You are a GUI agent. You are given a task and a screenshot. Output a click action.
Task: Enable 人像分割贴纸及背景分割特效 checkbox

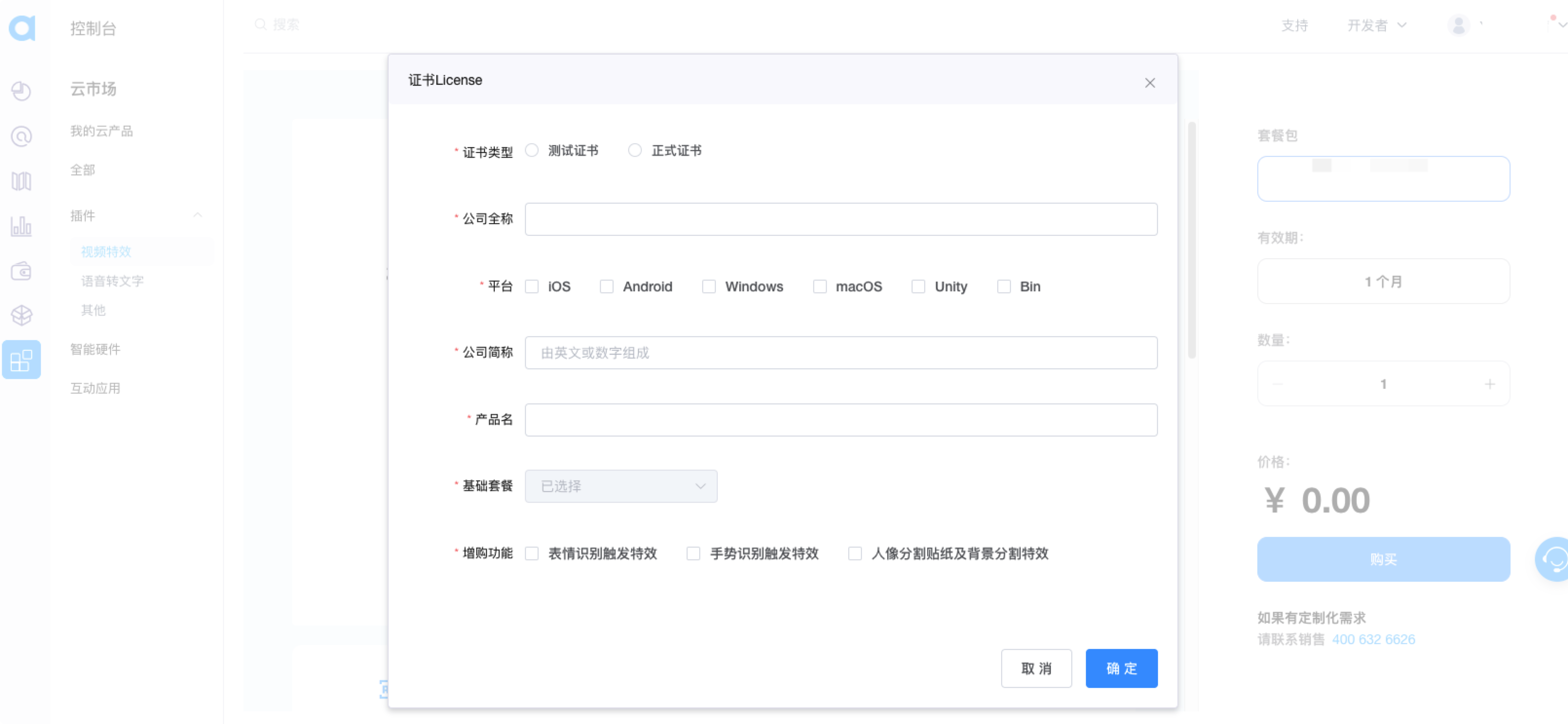pyautogui.click(x=855, y=553)
